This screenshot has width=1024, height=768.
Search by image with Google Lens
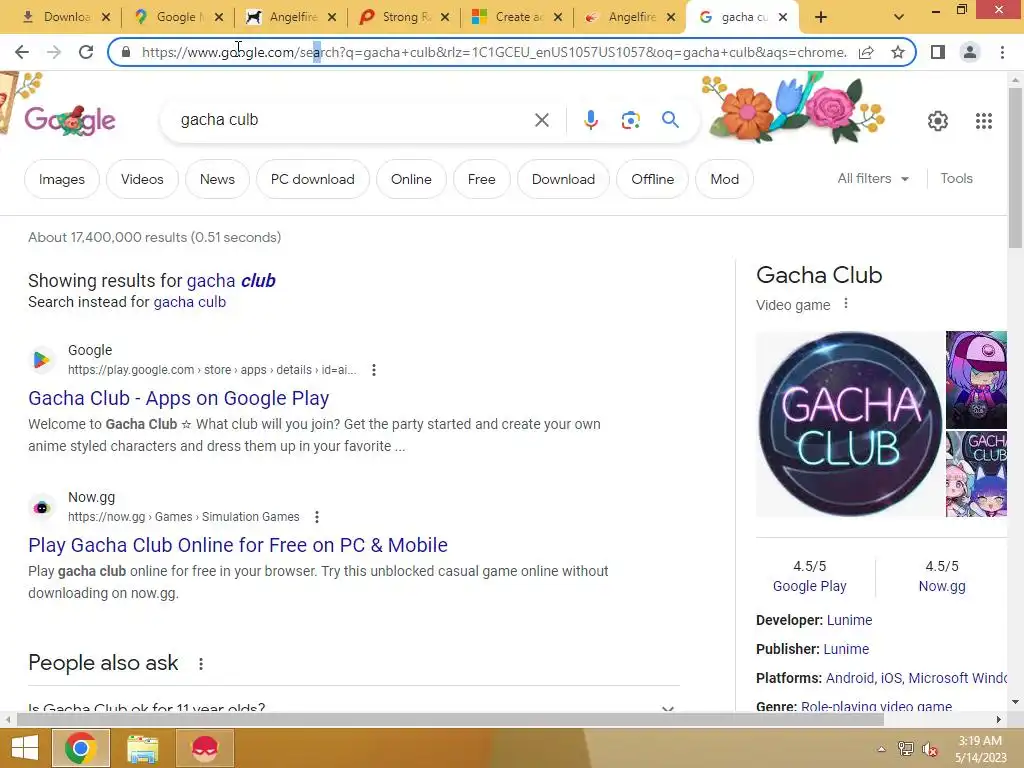pyautogui.click(x=630, y=120)
